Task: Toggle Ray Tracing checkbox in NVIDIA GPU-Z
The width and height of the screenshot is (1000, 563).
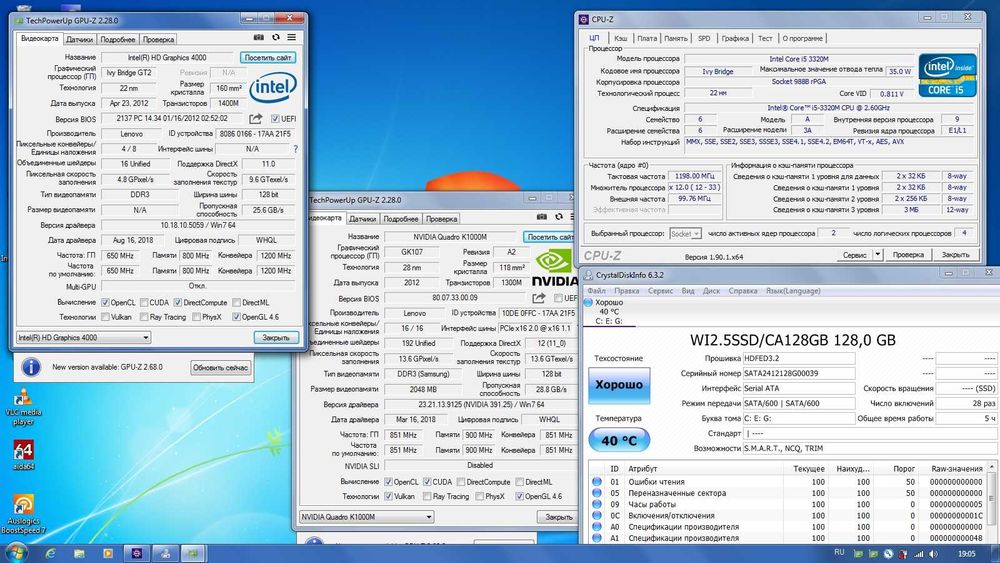Action: pos(427,496)
